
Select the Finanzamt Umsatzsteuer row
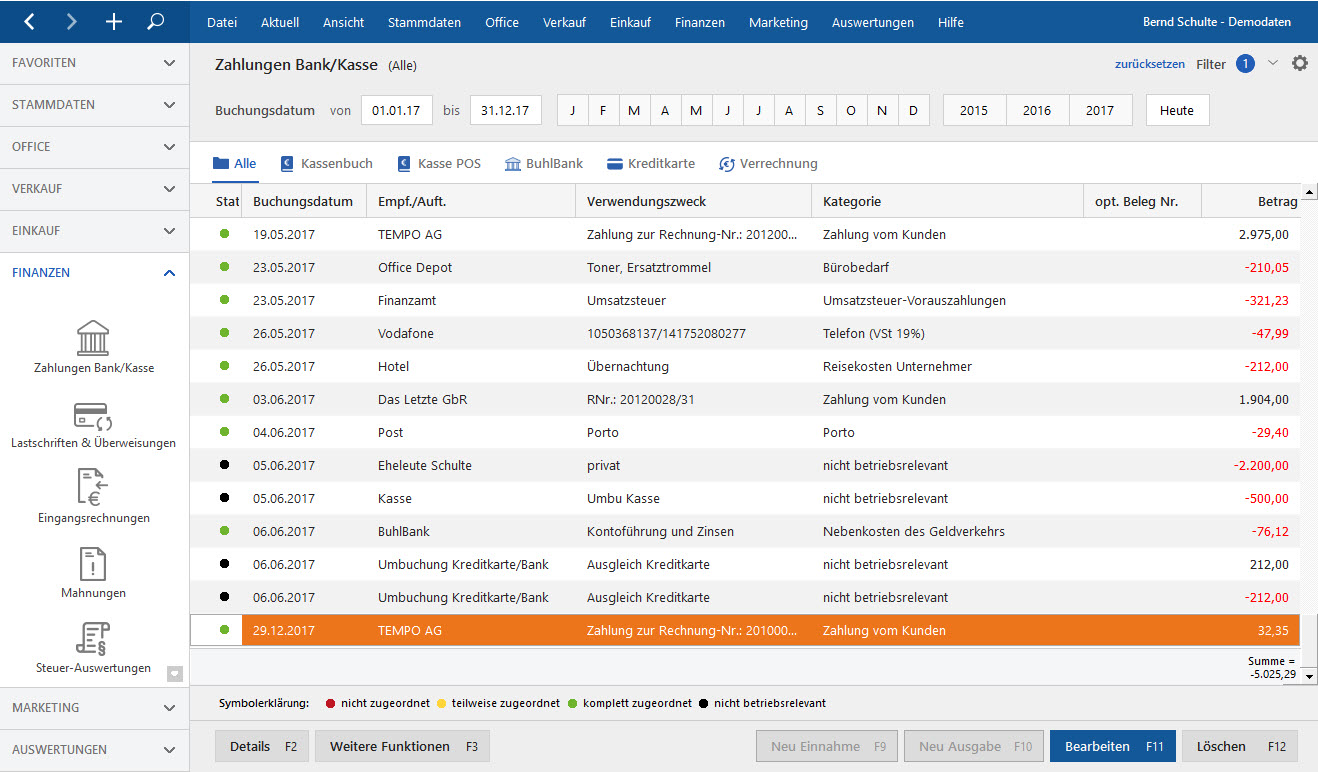point(745,300)
